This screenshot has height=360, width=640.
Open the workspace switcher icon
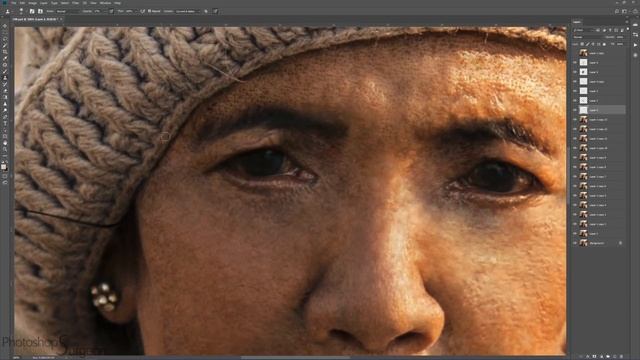click(624, 11)
